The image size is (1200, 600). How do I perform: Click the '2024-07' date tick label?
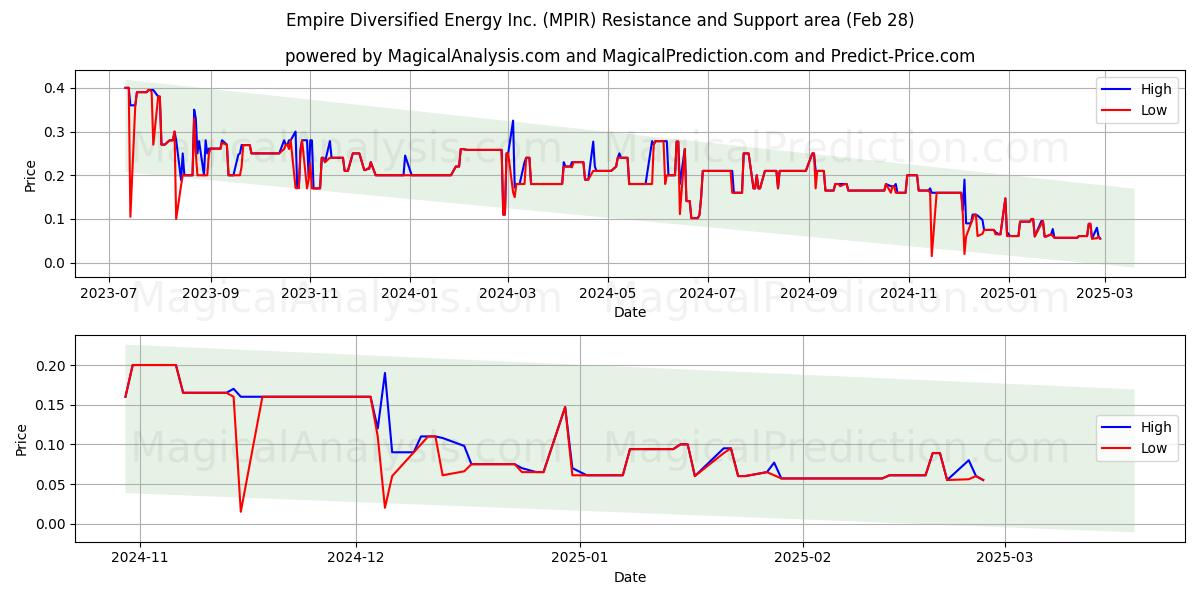pyautogui.click(x=708, y=295)
